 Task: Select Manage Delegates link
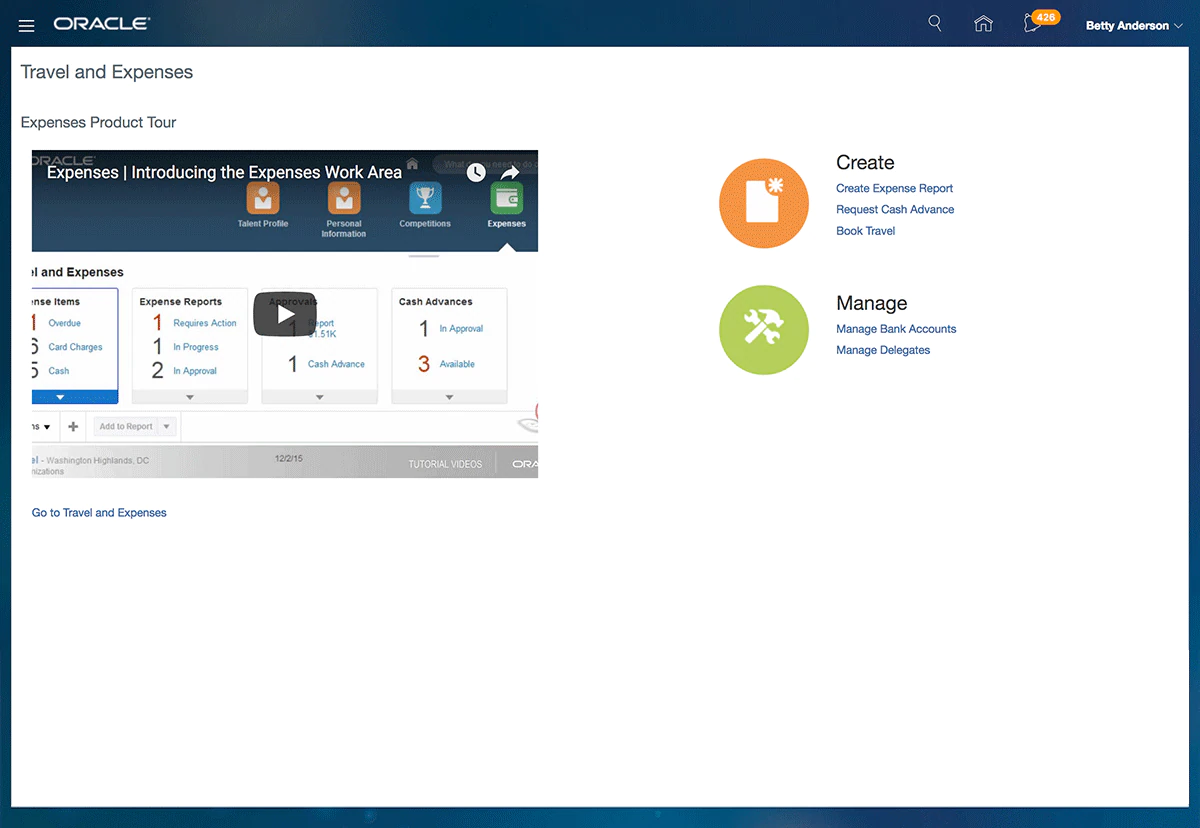coord(883,350)
